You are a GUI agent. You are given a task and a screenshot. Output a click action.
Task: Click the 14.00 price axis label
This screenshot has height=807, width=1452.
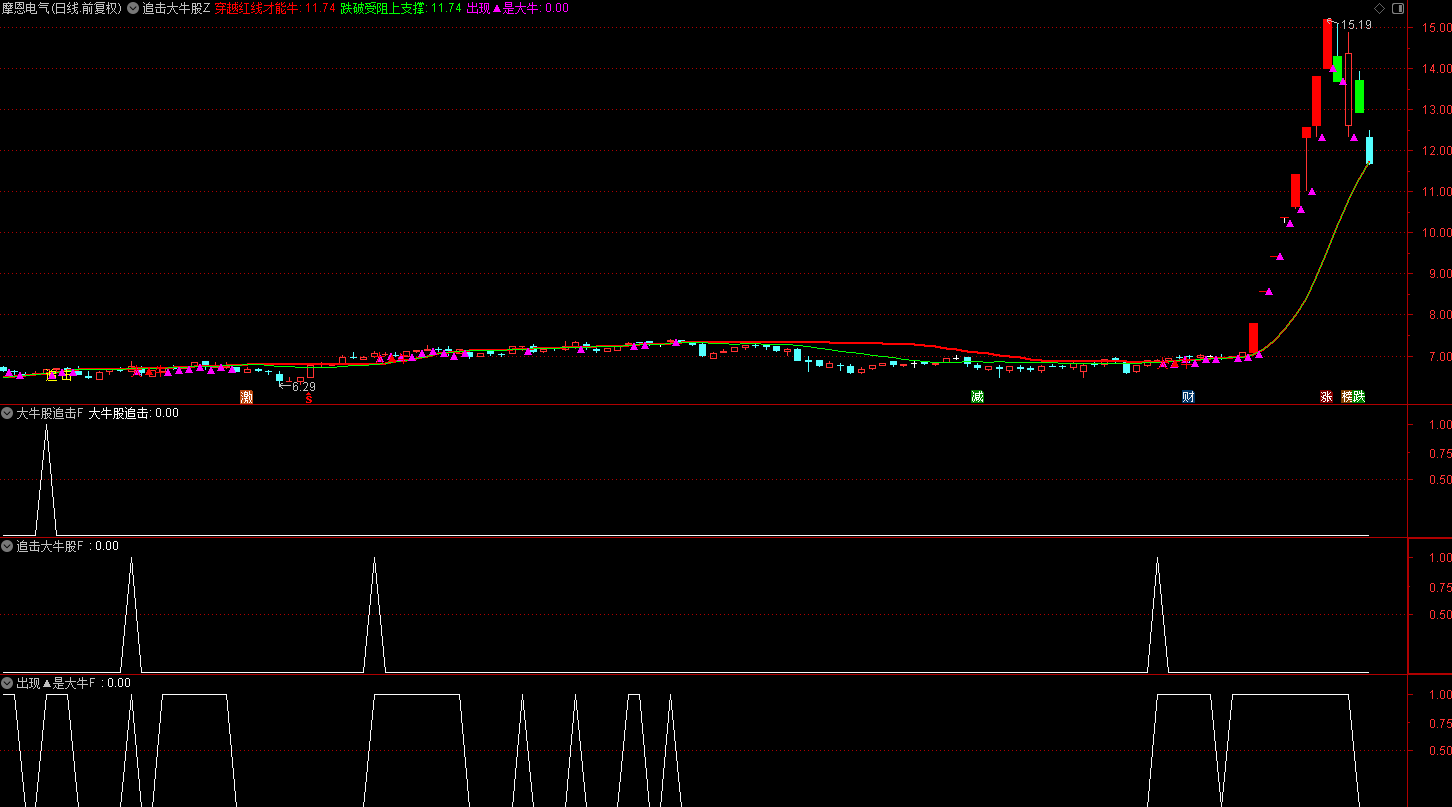click(x=1436, y=69)
